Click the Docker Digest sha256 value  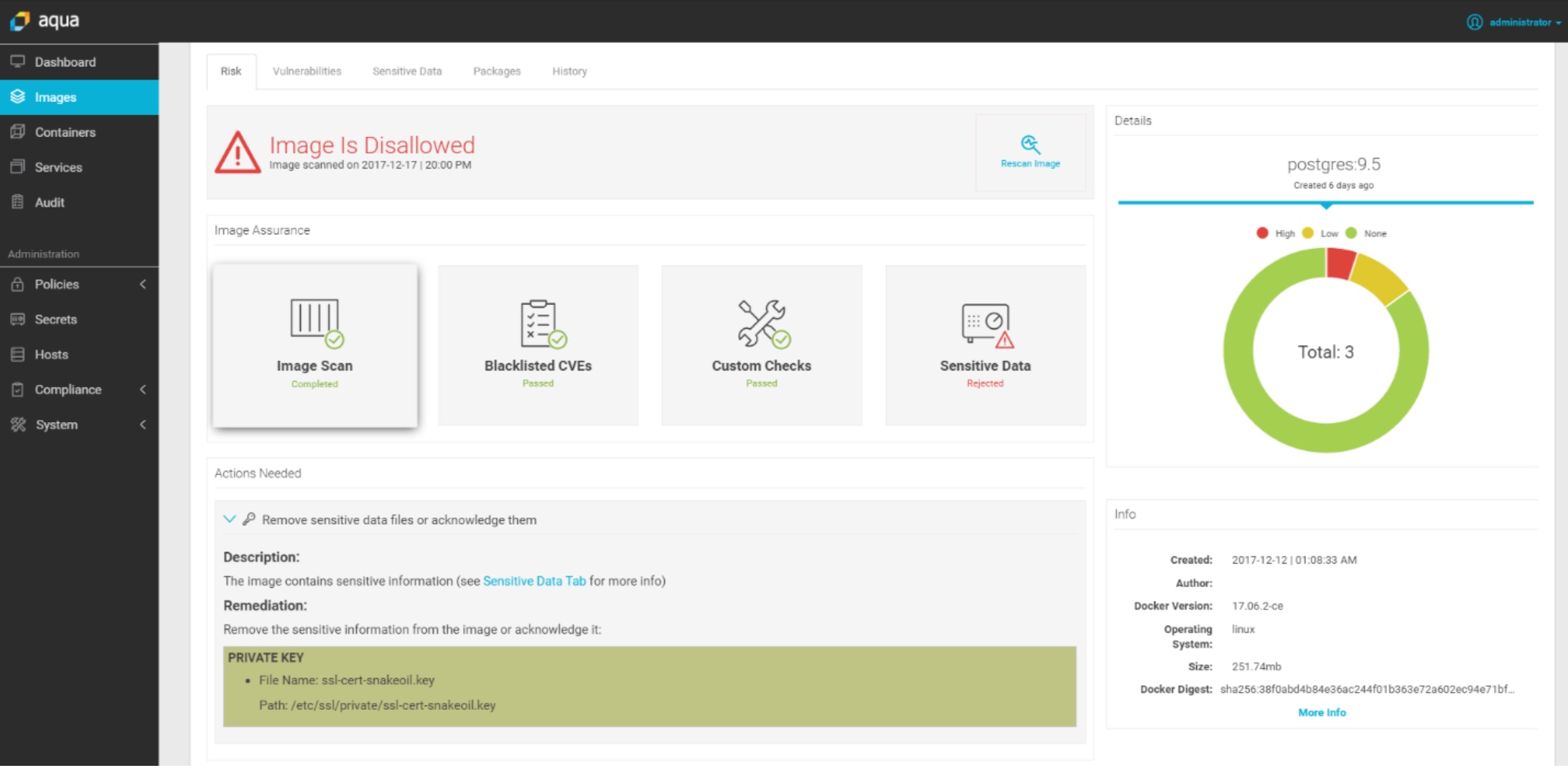(x=1367, y=689)
